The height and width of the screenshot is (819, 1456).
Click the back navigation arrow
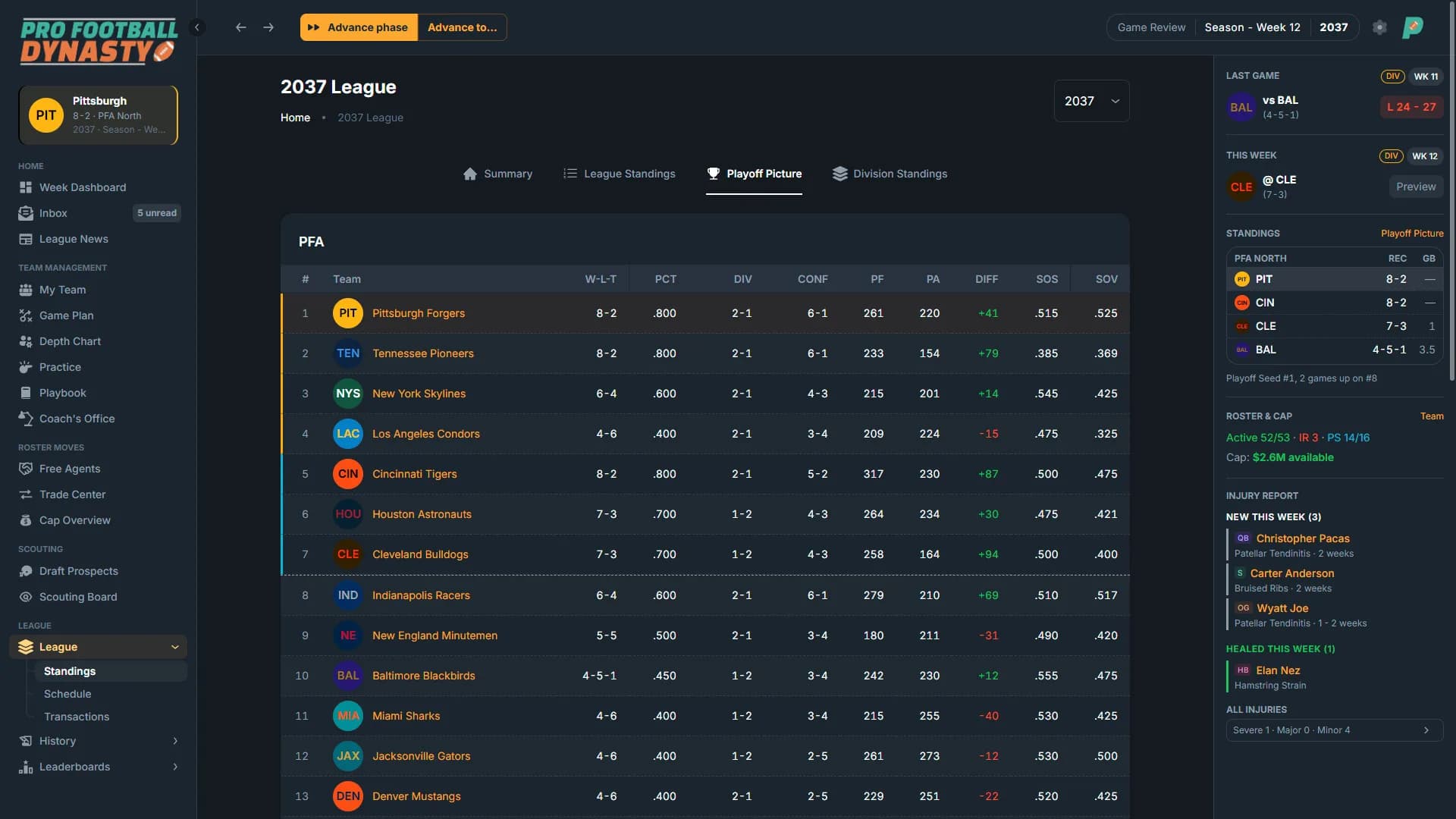point(240,27)
